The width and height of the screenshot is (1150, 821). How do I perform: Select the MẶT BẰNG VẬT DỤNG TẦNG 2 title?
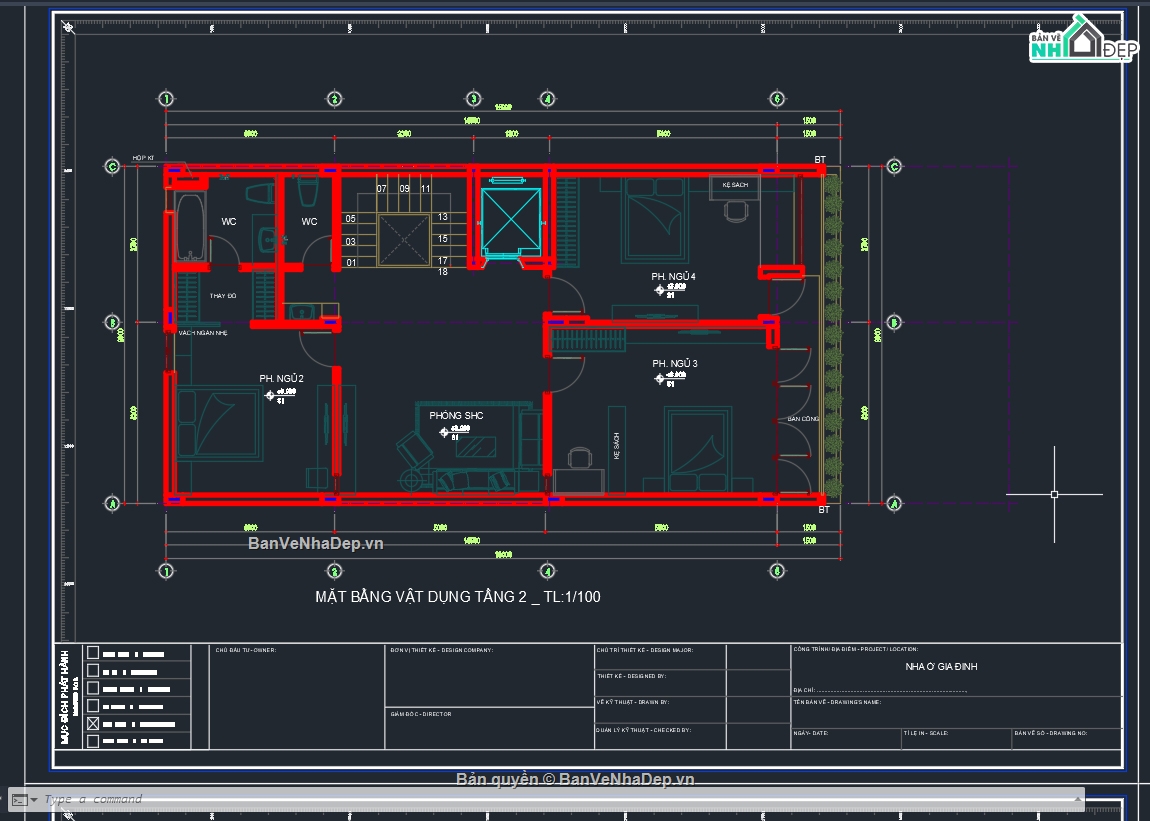tap(458, 597)
